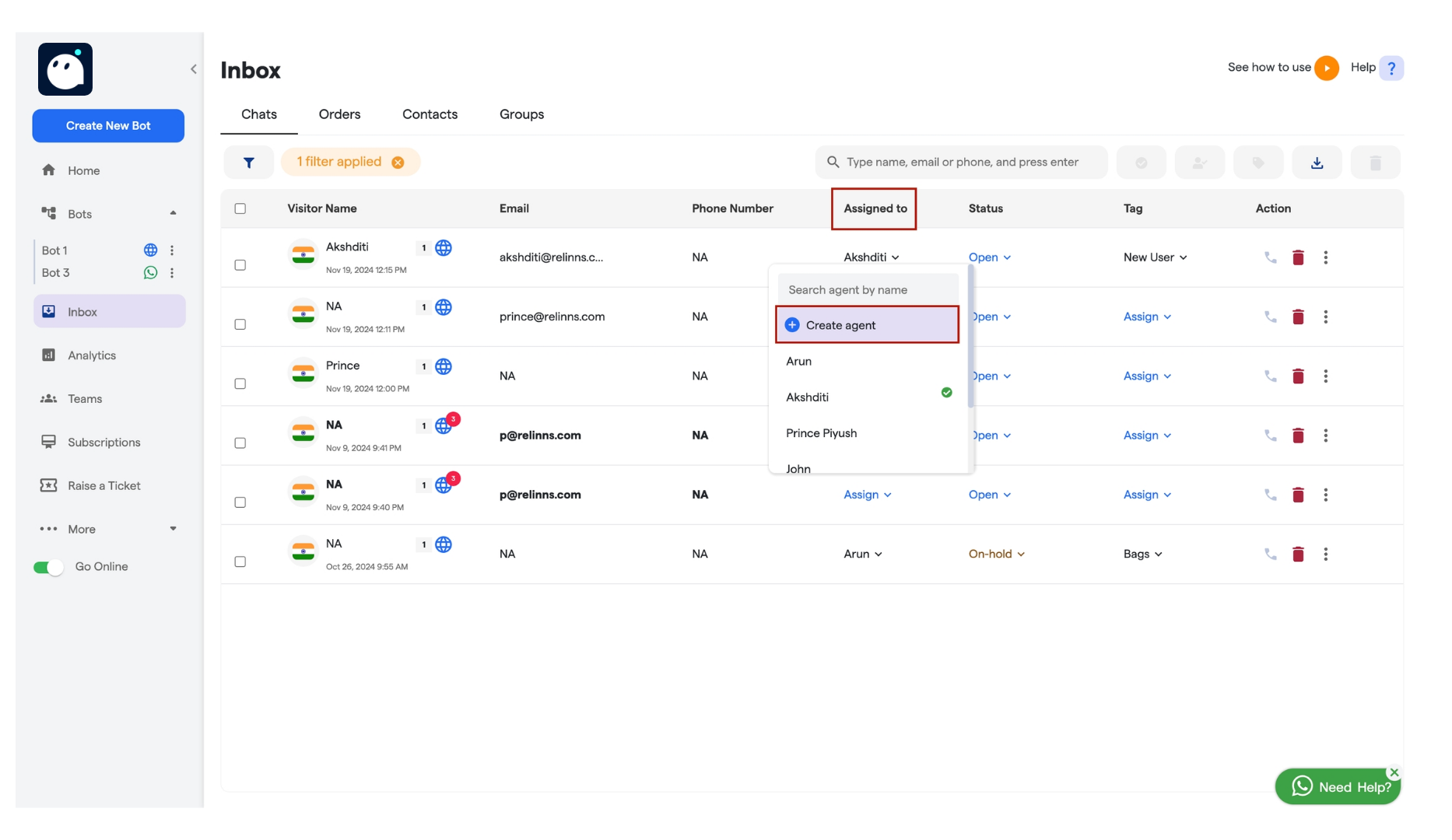
Task: Open Assign agent dropdown for Nov 9 9:40 PM
Action: coord(868,495)
